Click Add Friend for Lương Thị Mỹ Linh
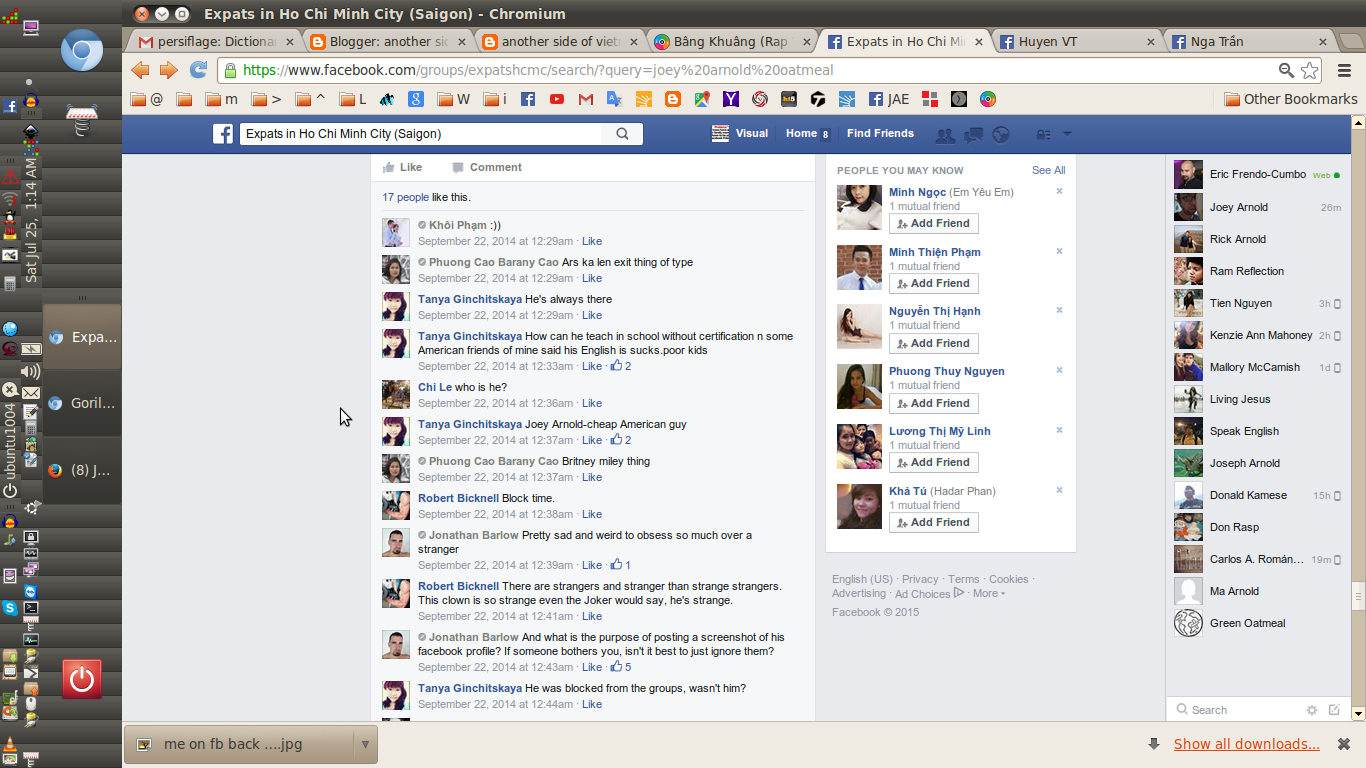Screen dimensions: 1366x768 click(x=934, y=462)
